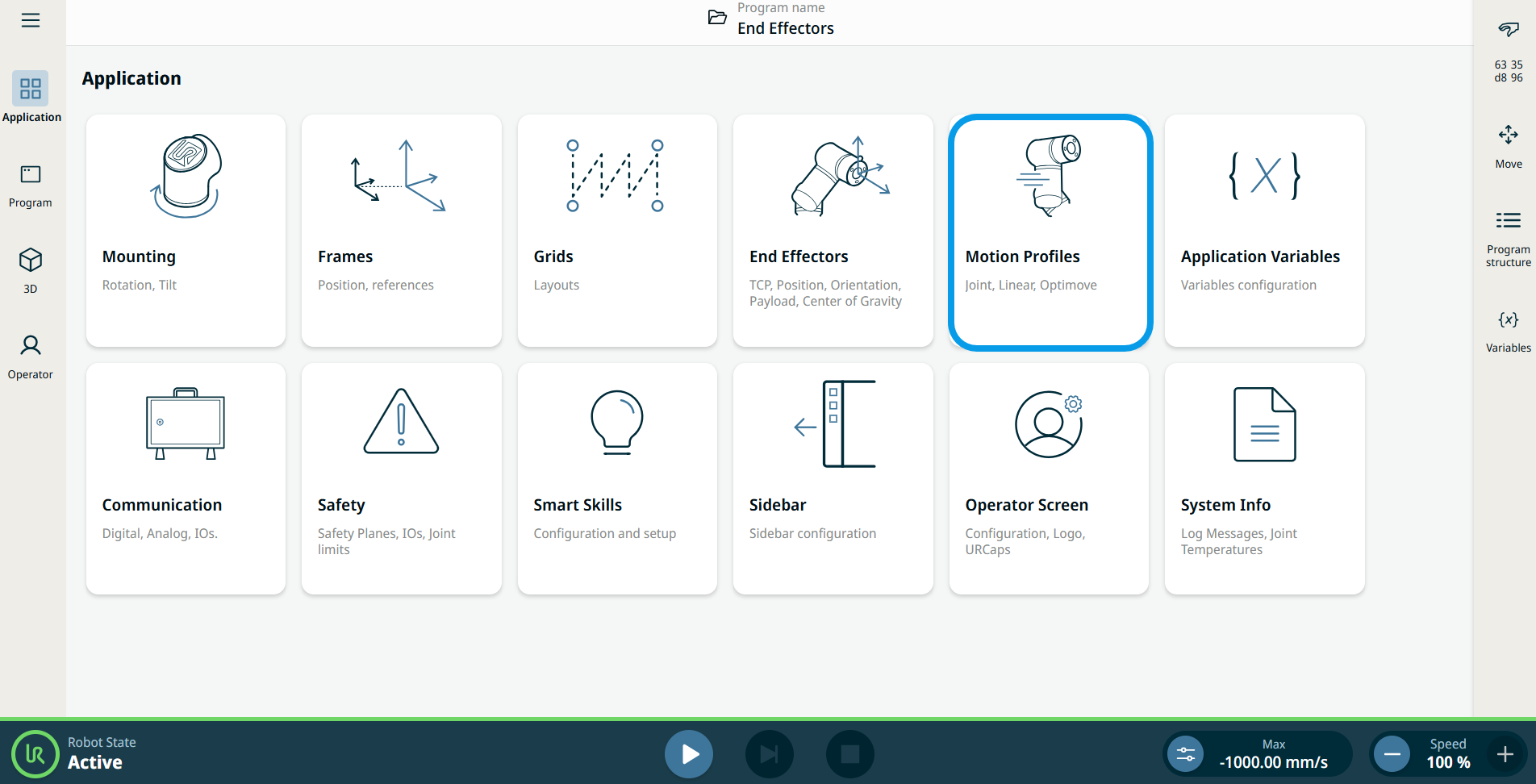1536x784 pixels.
Task: Increase speed with the plus button
Action: [x=1505, y=754]
